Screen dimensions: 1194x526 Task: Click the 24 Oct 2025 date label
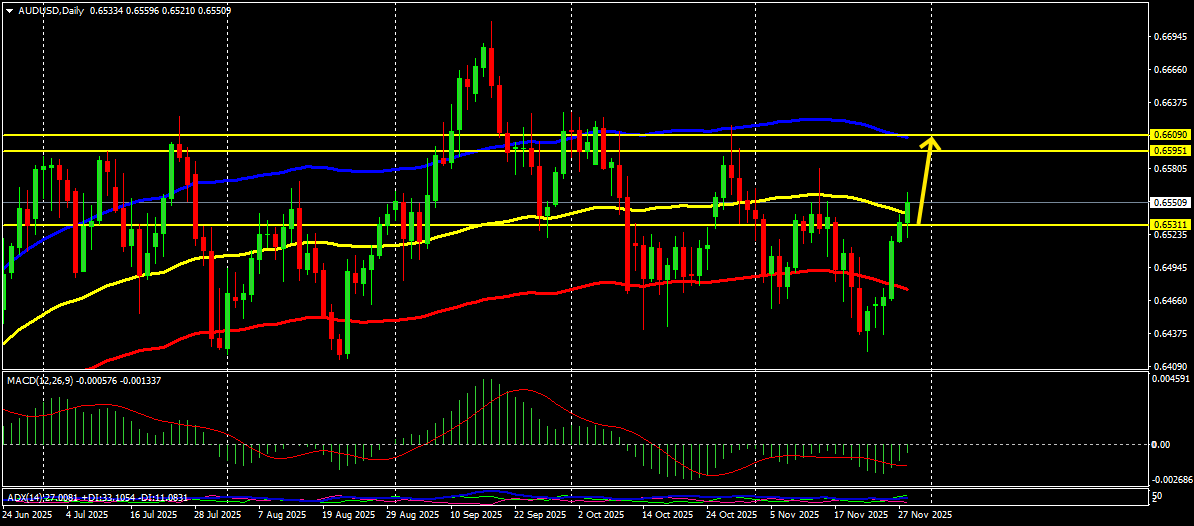pos(732,515)
